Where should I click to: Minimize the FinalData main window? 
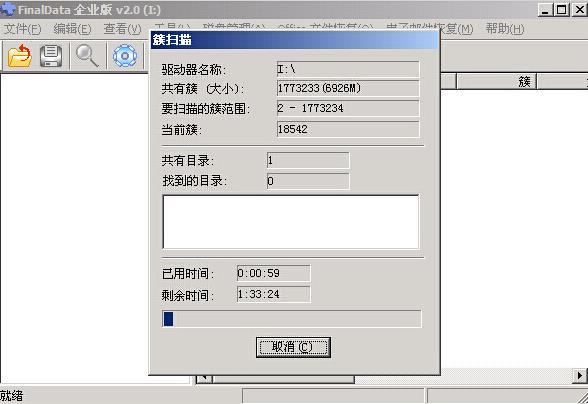[x=545, y=9]
